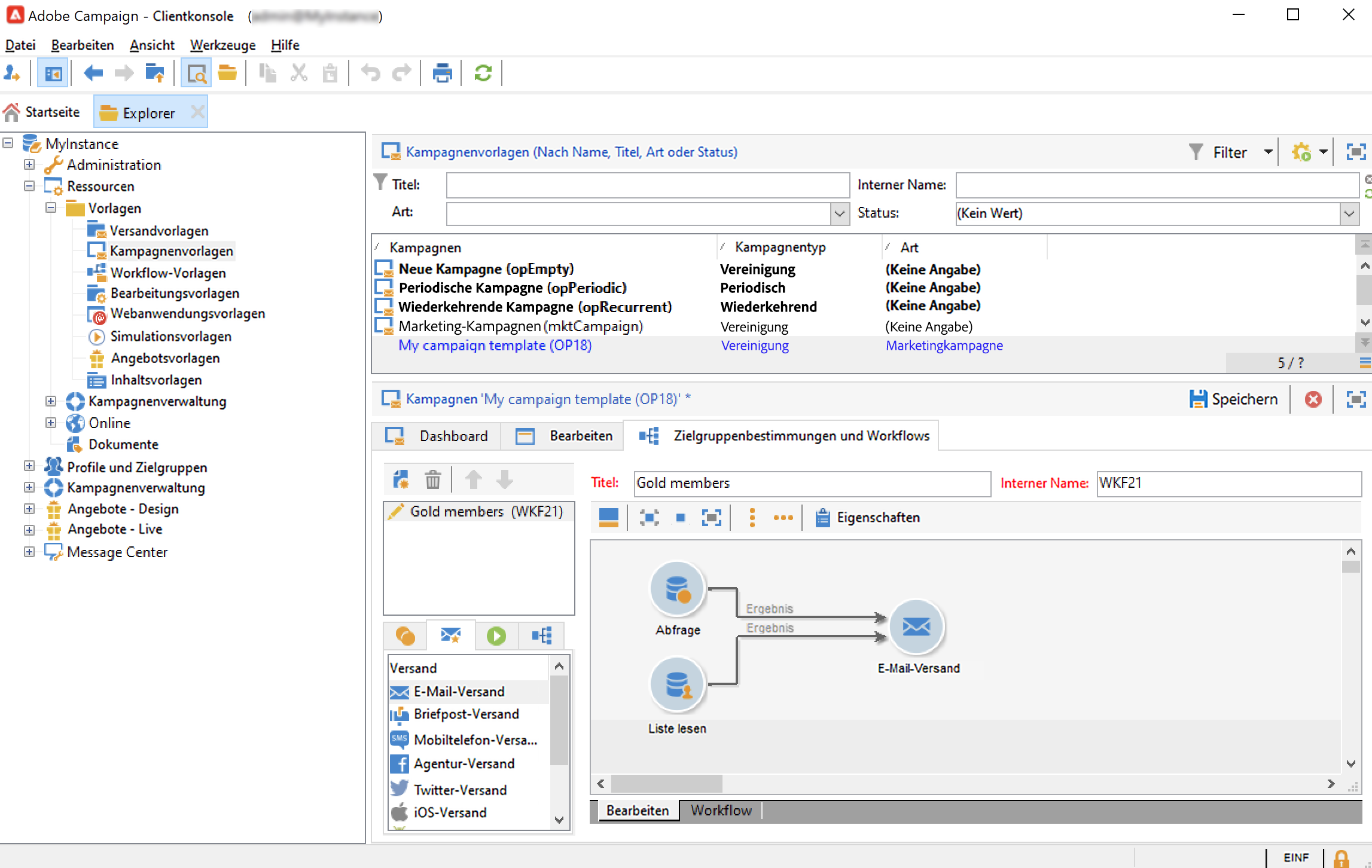Expand the Administration tree node
Image resolution: width=1372 pixels, height=868 pixels.
pos(29,164)
